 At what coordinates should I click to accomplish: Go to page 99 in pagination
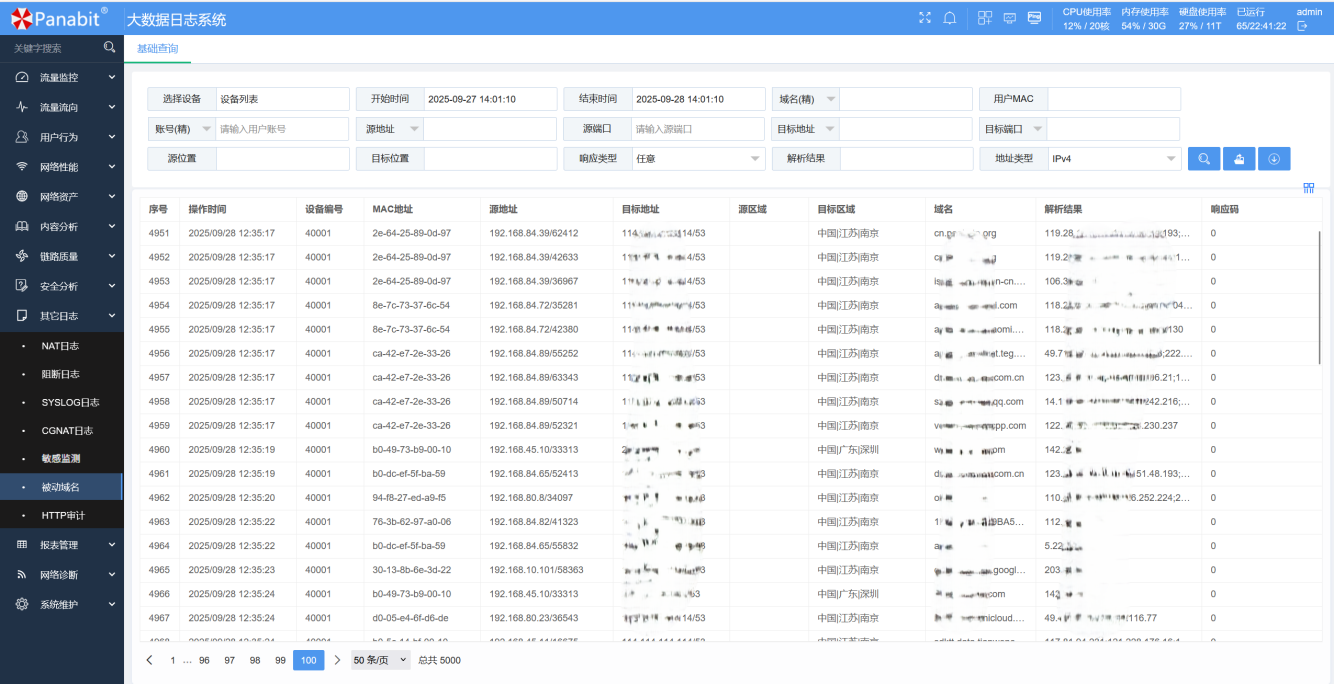coord(281,660)
